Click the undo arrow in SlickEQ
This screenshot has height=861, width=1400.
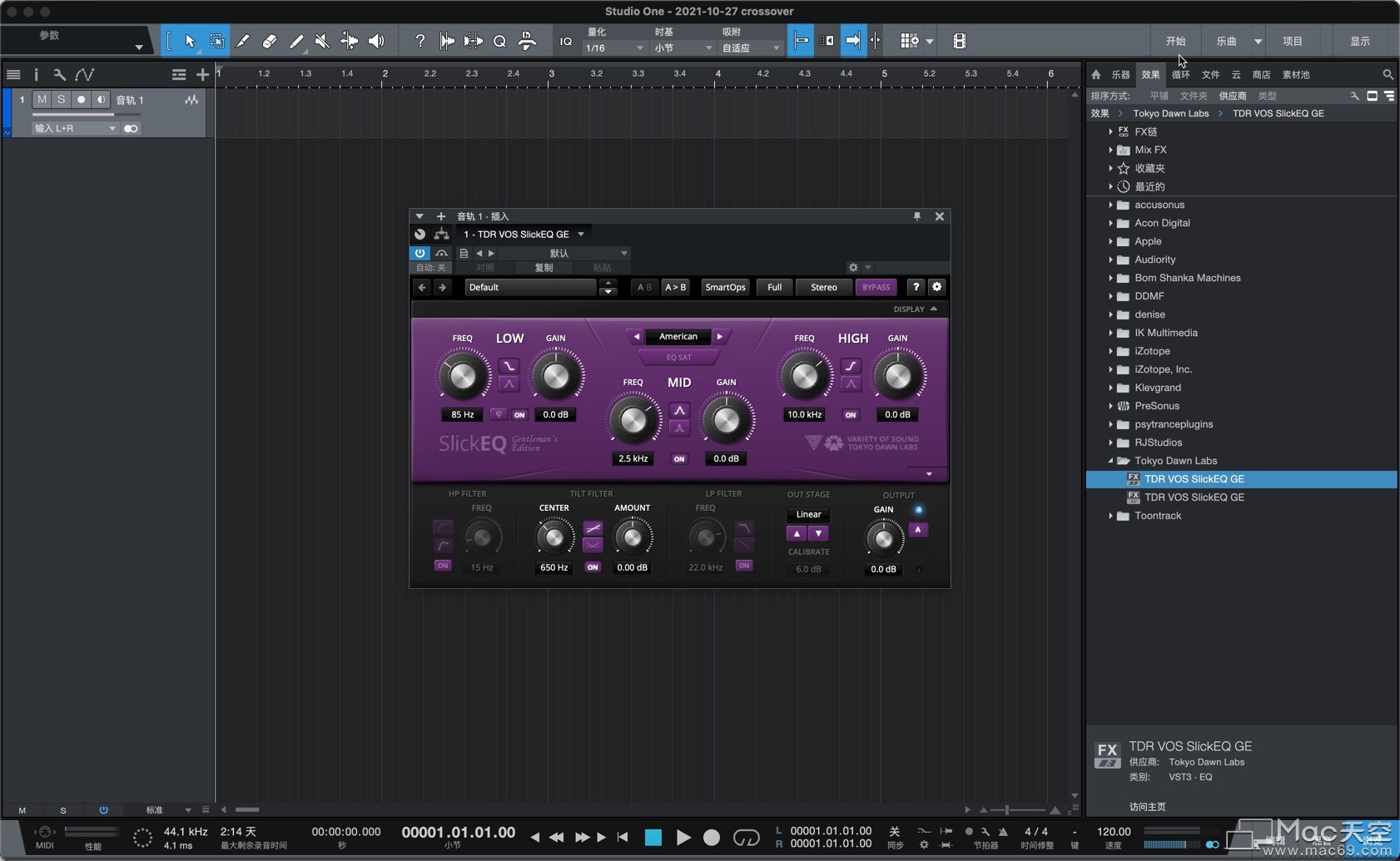[x=422, y=287]
